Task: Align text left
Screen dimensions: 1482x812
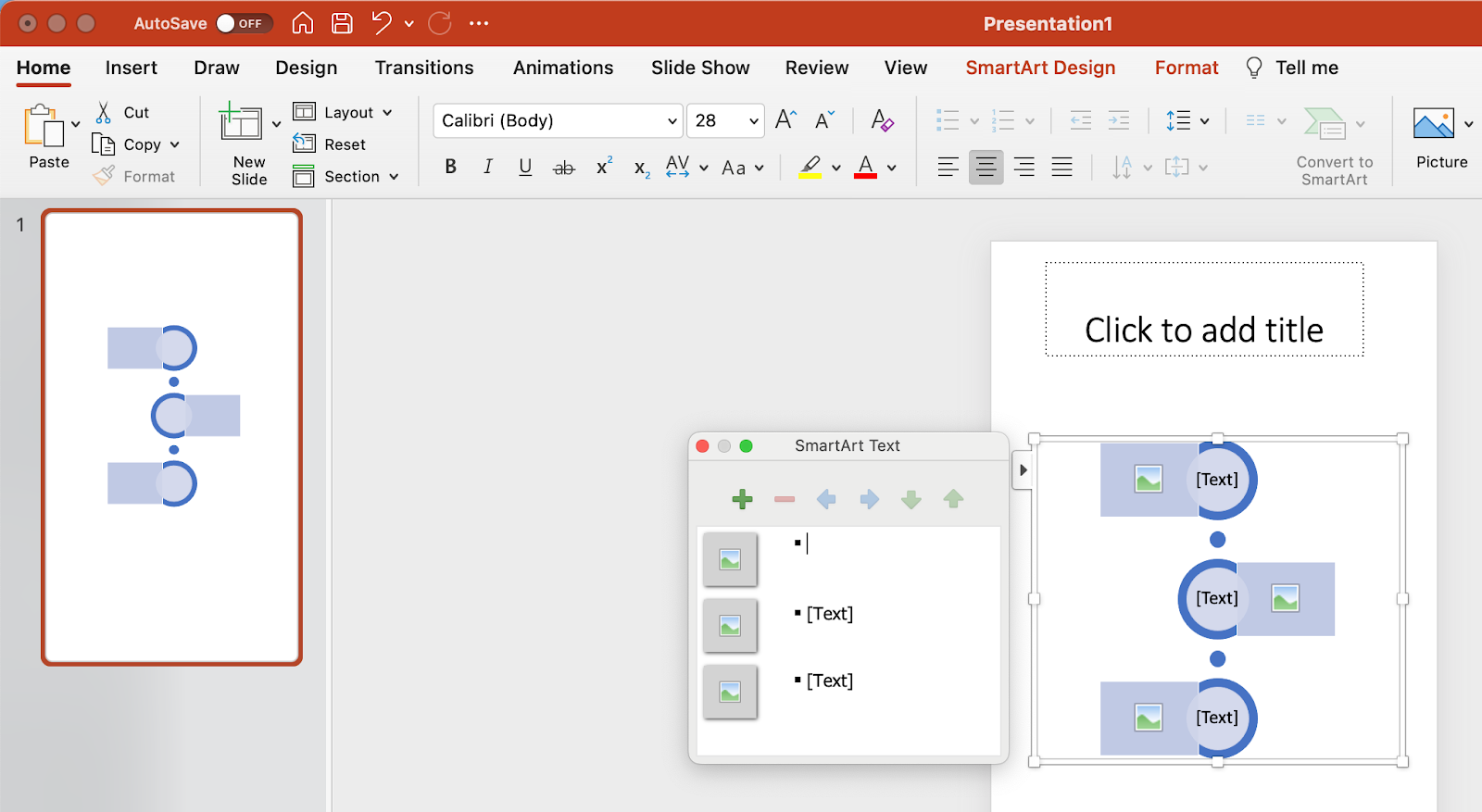Action: [x=948, y=167]
